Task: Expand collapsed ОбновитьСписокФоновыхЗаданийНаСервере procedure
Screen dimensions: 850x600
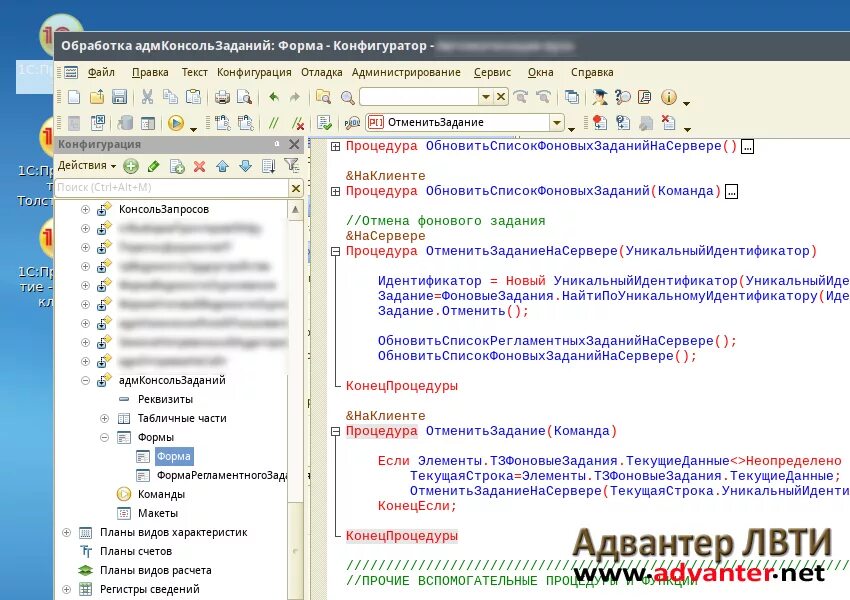Action: (x=336, y=146)
